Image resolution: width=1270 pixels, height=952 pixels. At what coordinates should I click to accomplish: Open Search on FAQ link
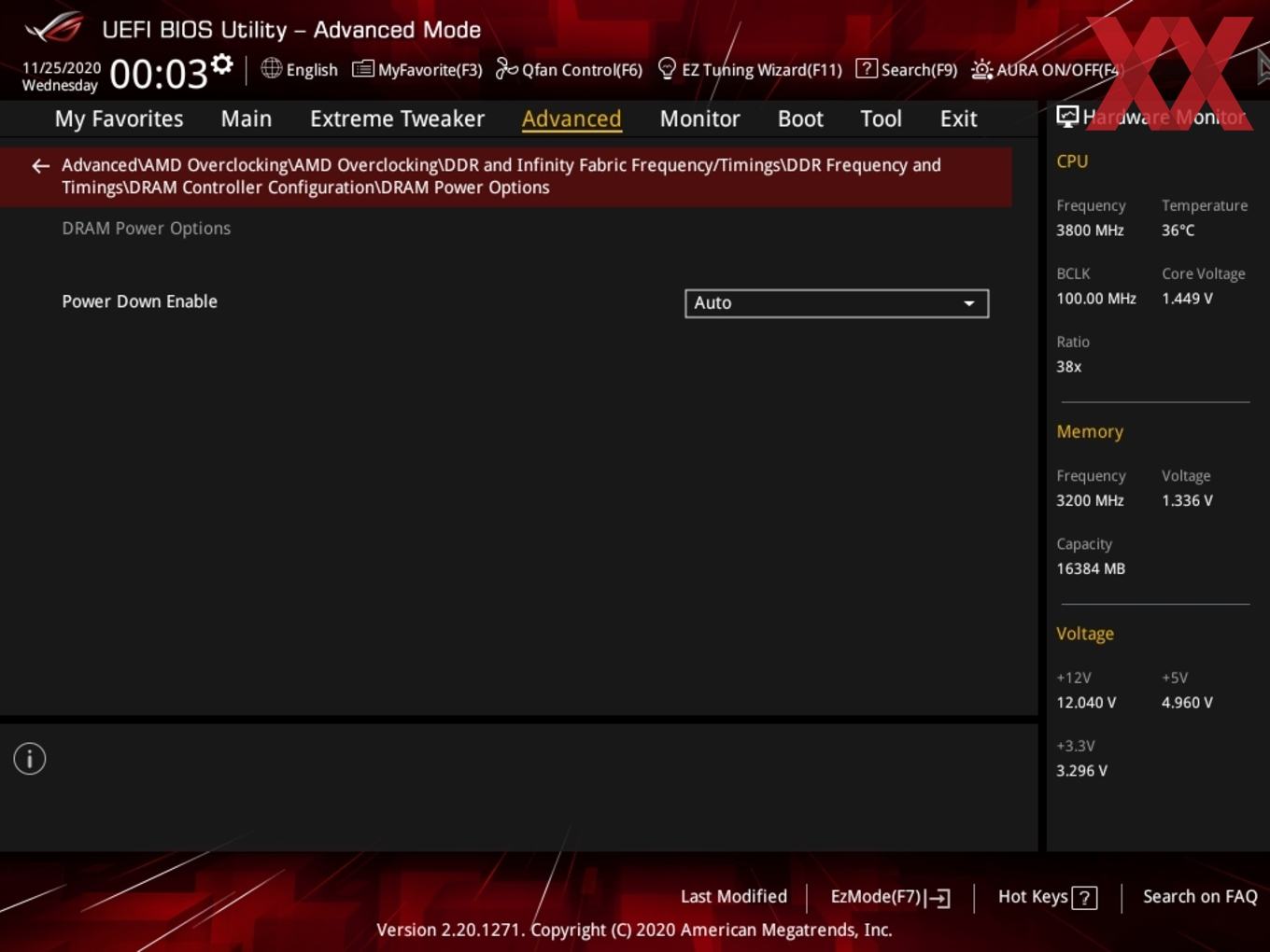1200,896
